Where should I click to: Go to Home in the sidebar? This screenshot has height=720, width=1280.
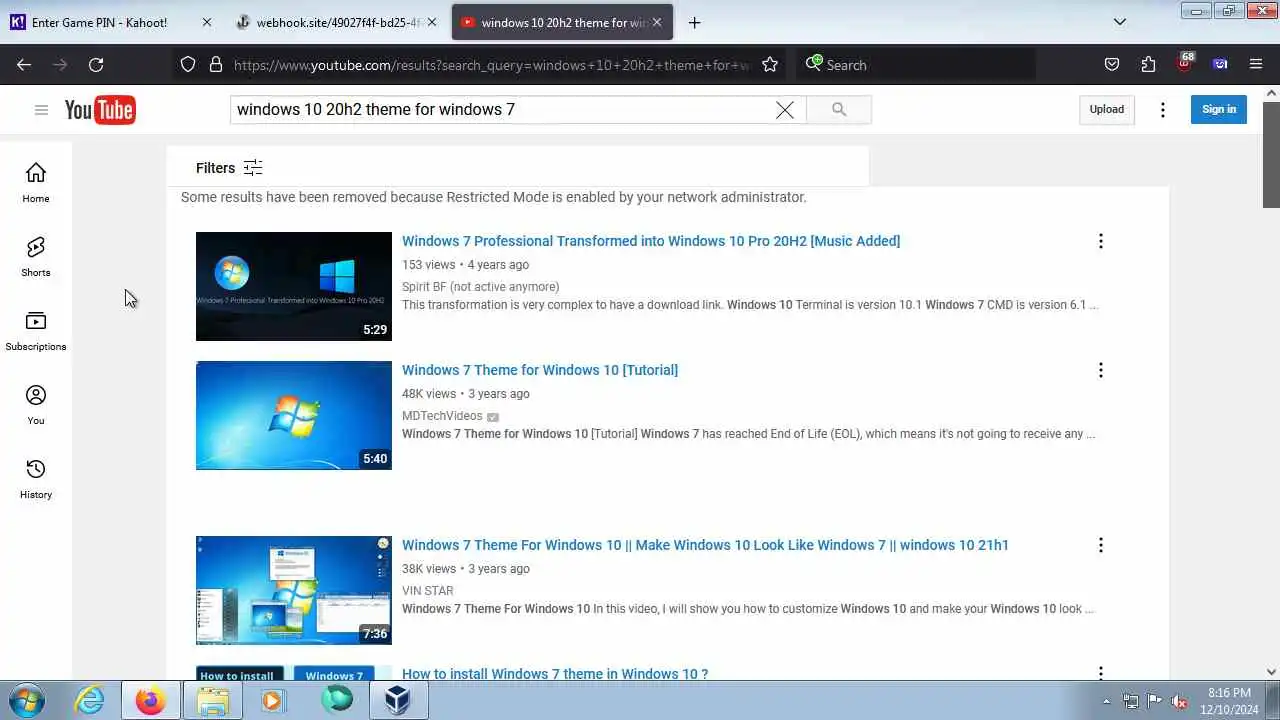pos(36,183)
